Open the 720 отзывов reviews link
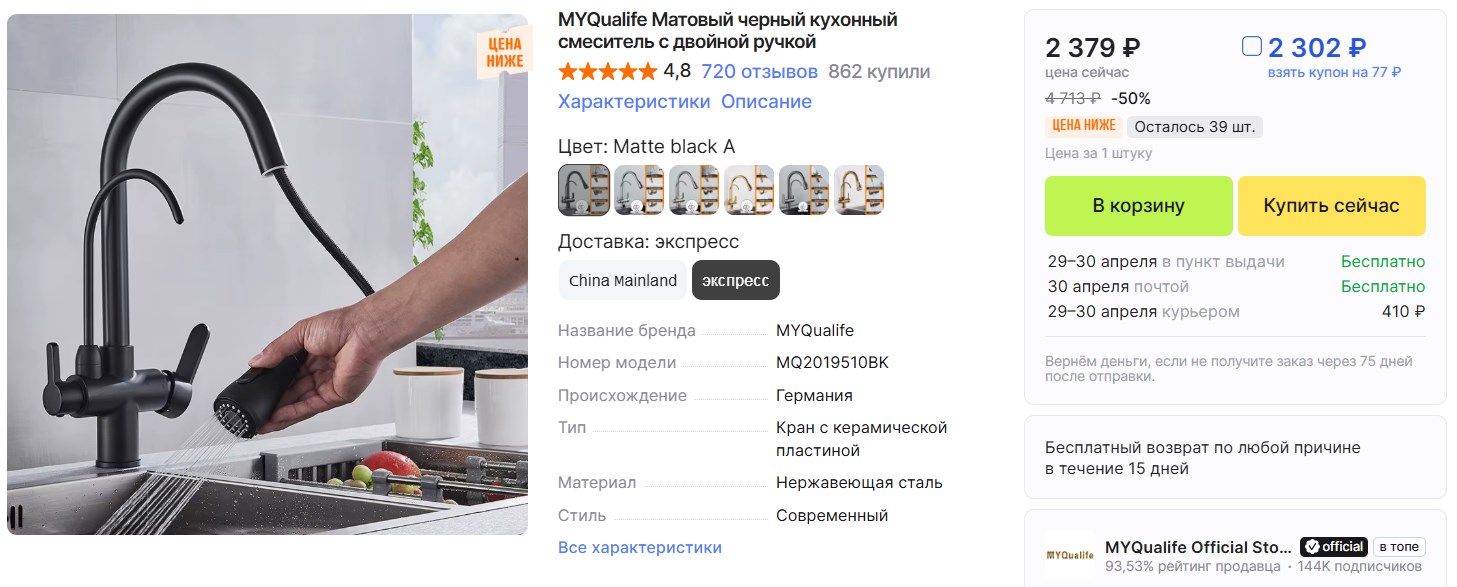The image size is (1457, 587). click(759, 71)
